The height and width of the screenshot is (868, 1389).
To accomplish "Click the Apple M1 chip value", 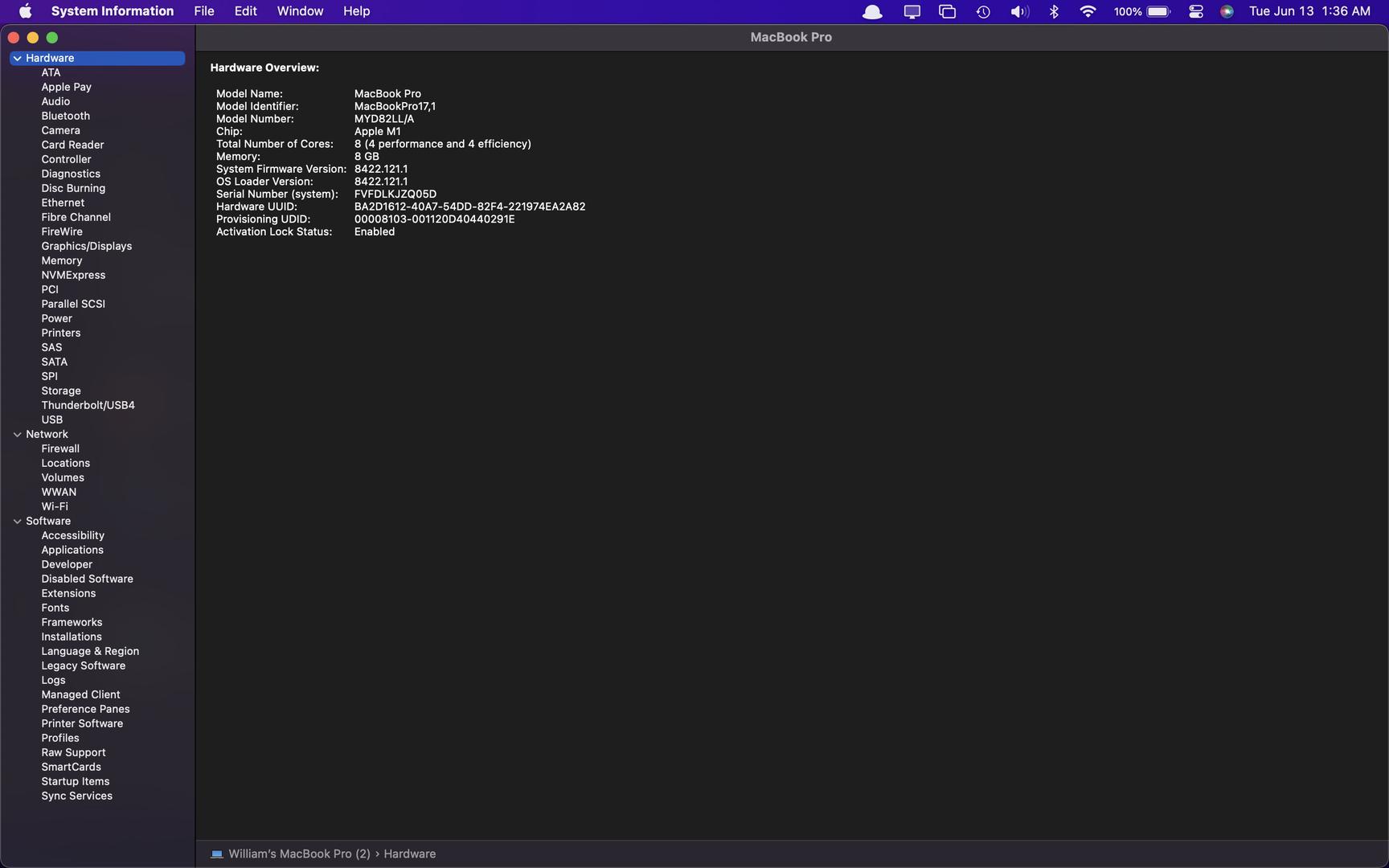I will 377,131.
